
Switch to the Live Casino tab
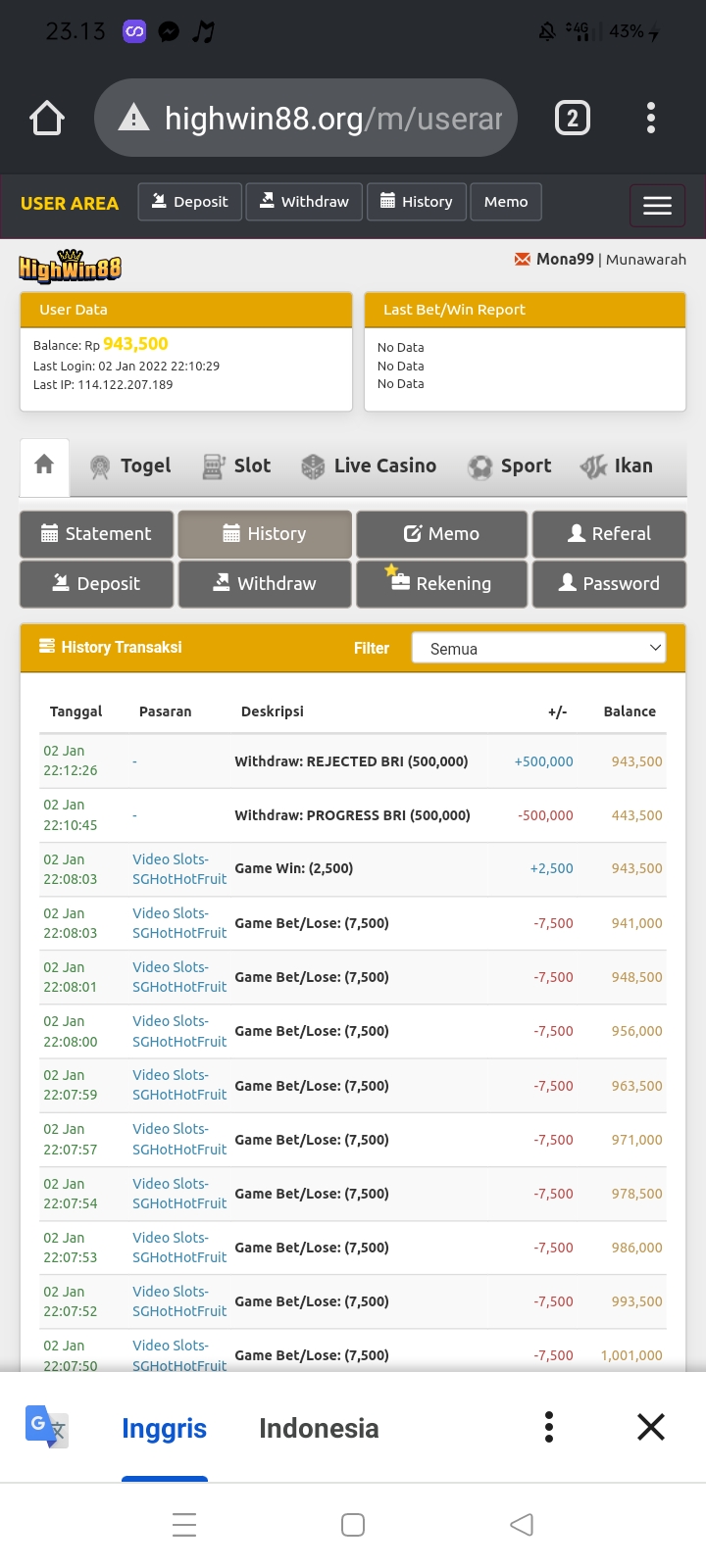[369, 466]
